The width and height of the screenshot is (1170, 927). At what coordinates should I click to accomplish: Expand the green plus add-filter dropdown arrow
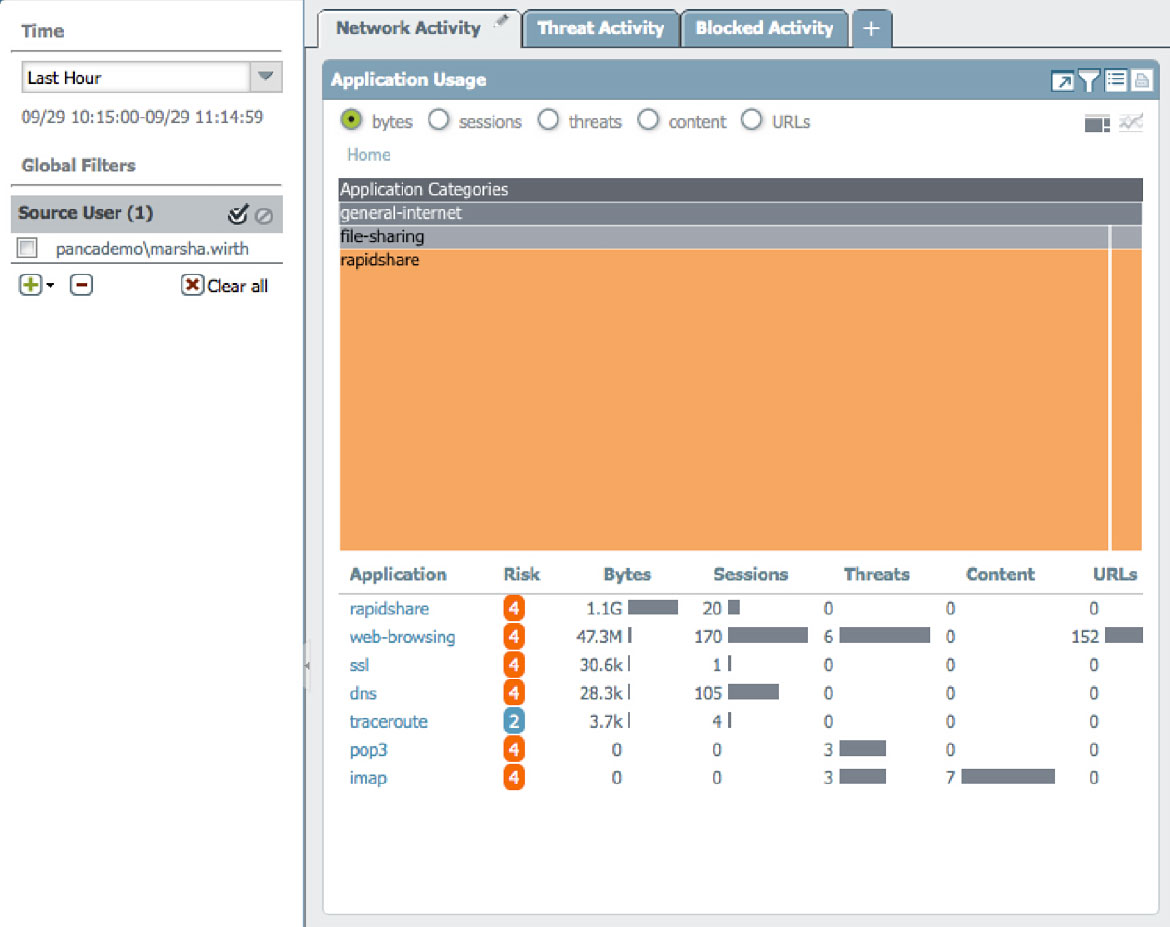50,286
